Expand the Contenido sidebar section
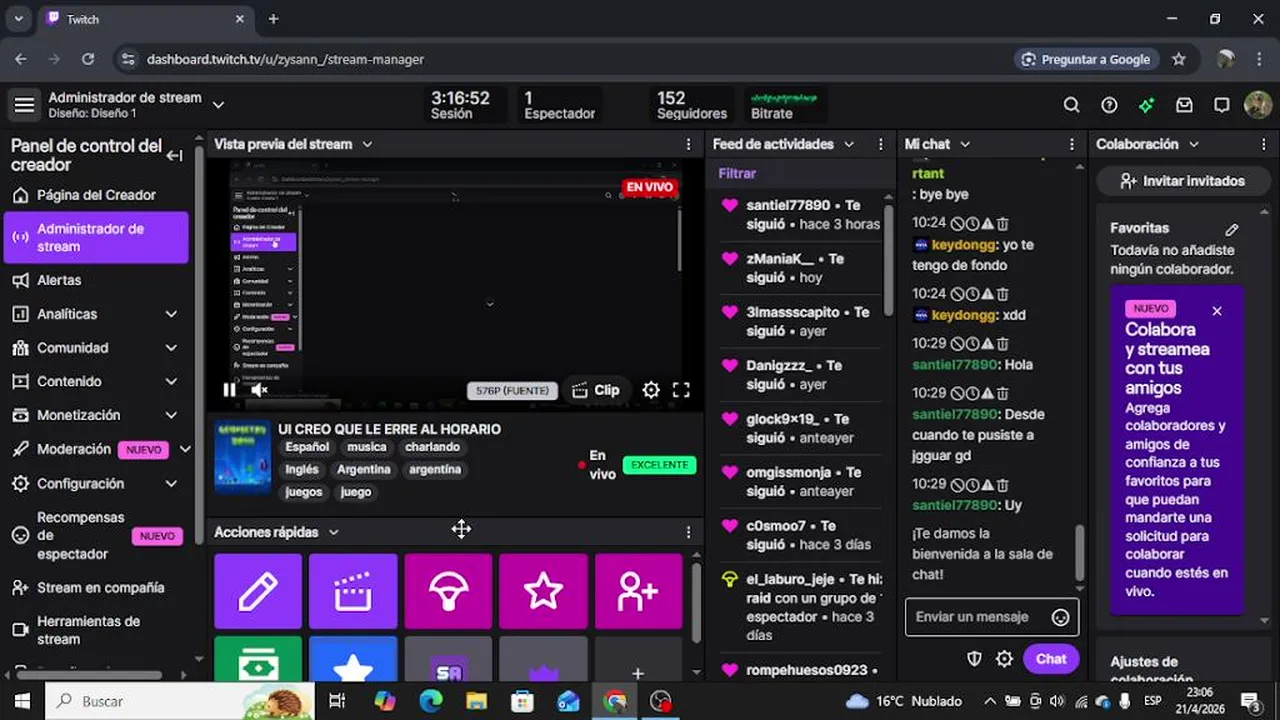This screenshot has width=1280, height=720. 171,381
